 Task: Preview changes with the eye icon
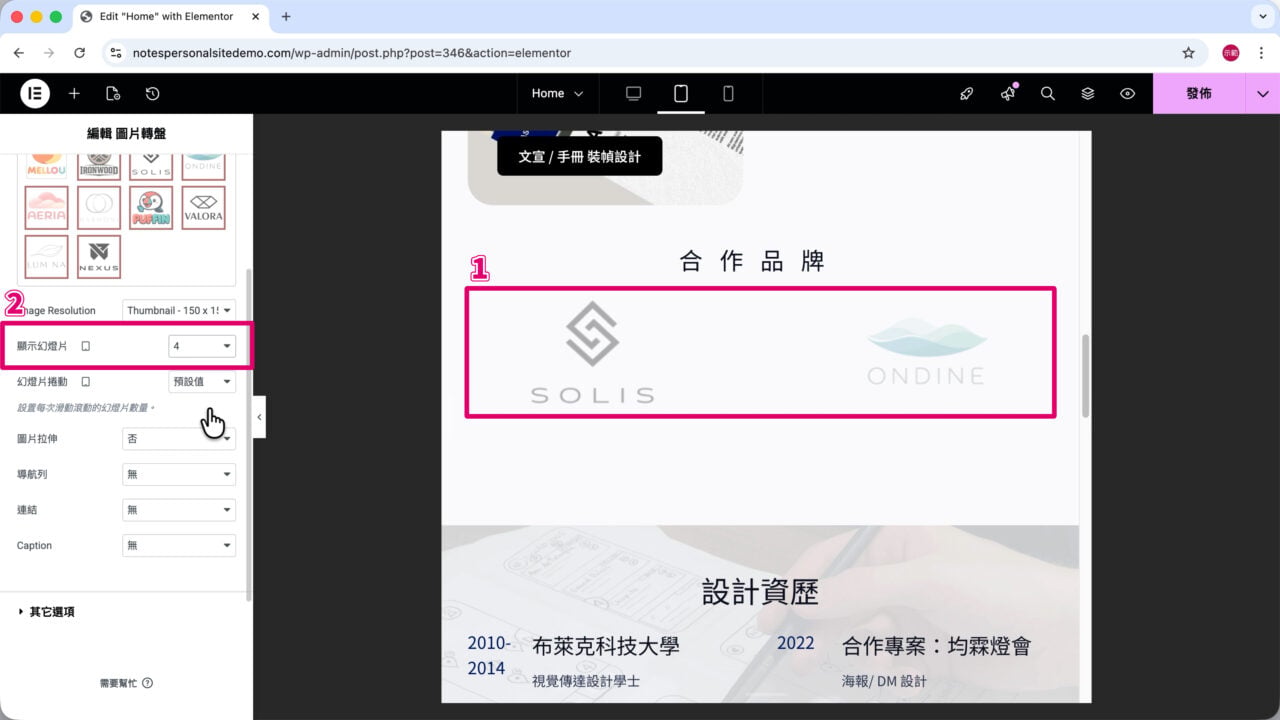click(x=1128, y=93)
